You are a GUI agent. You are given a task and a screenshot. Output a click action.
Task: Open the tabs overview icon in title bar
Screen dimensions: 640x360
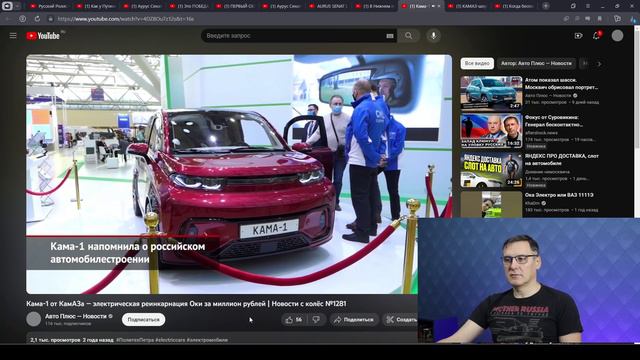[x=573, y=6]
